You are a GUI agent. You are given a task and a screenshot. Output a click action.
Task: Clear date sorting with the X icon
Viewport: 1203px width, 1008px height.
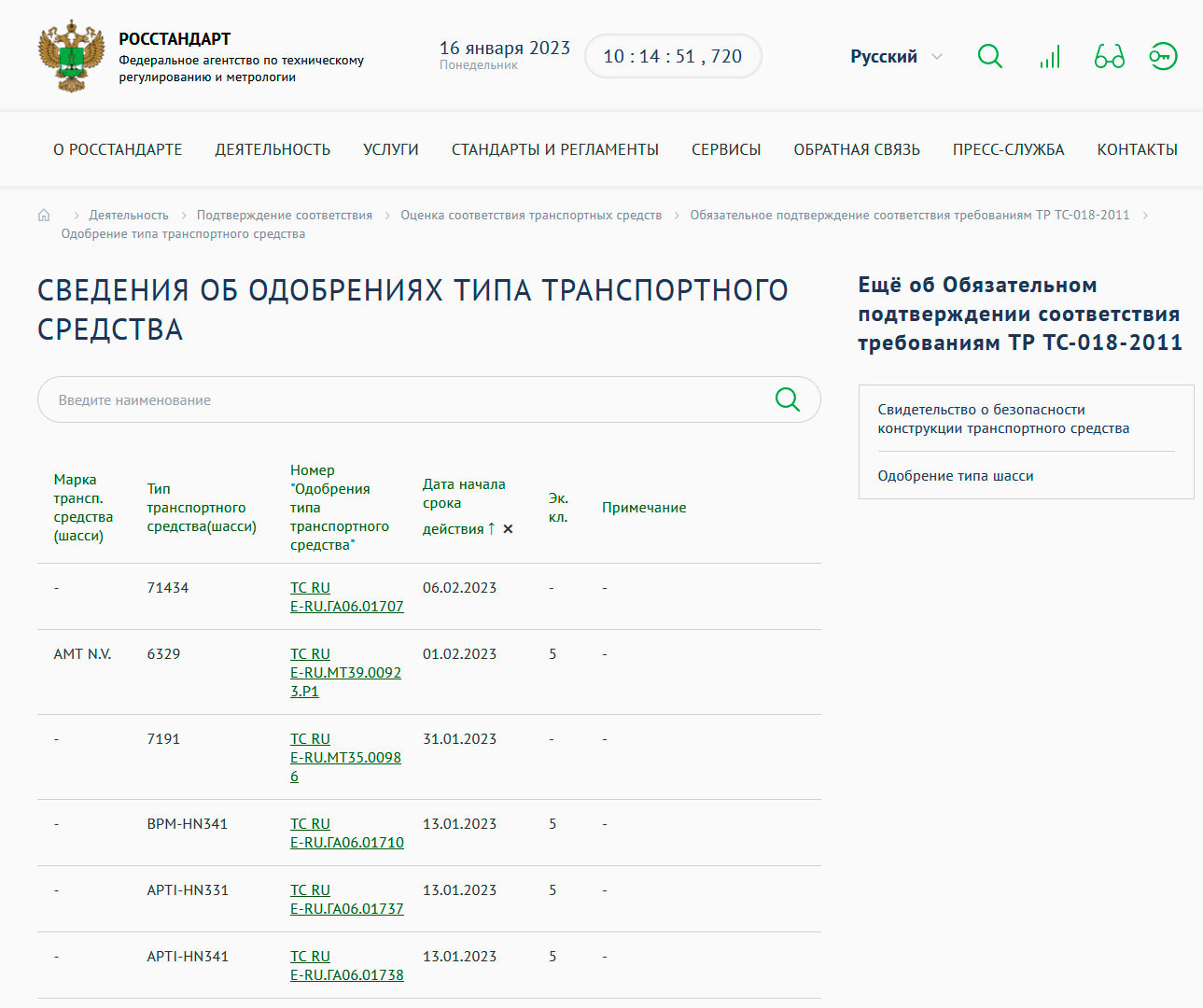click(508, 529)
